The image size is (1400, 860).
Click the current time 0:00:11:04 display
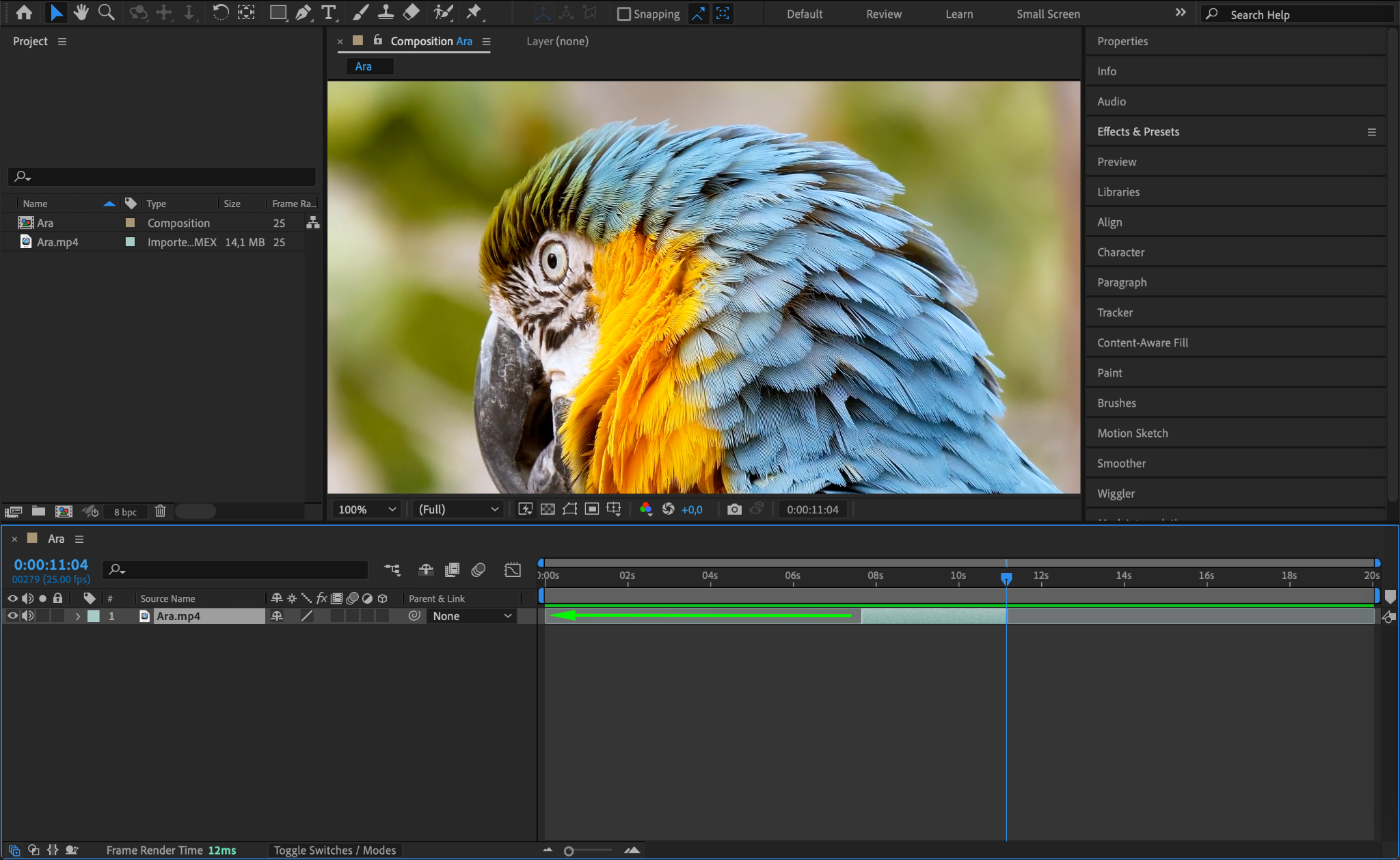point(51,565)
